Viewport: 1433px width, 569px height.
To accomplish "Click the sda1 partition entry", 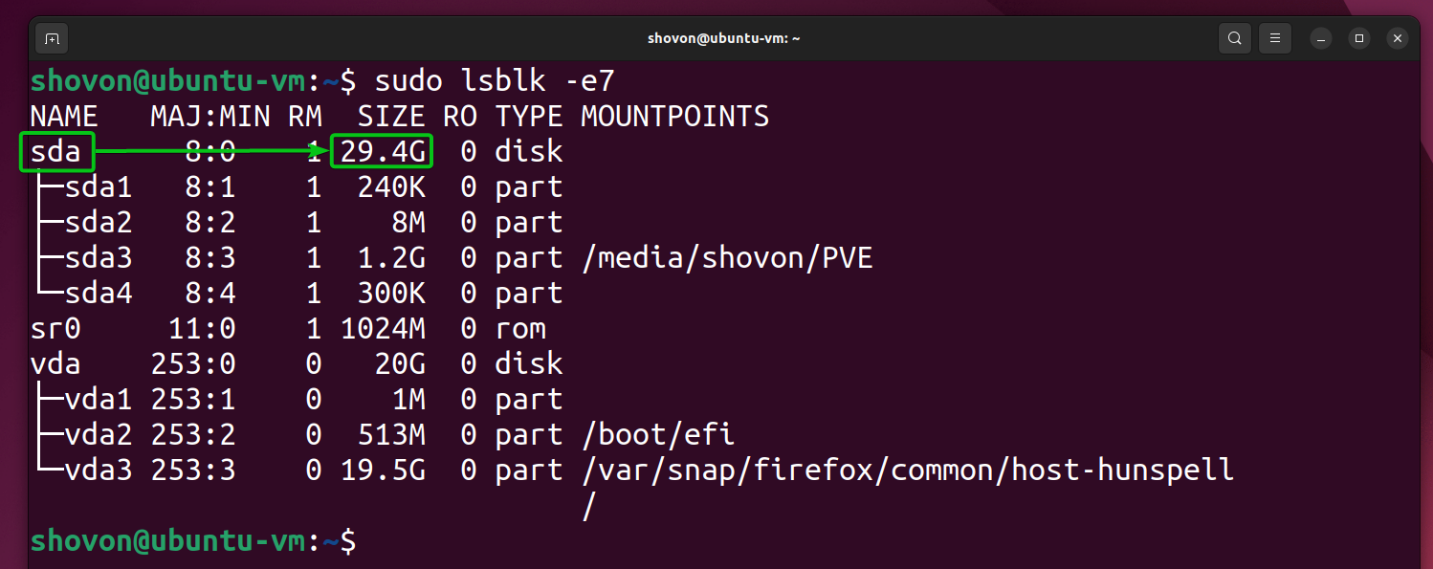I will coord(98,187).
